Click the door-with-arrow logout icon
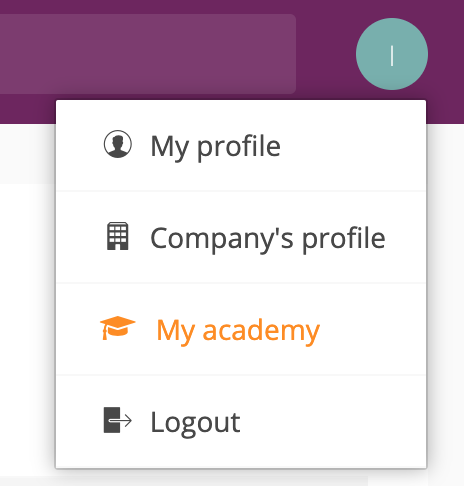The width and height of the screenshot is (464, 486). 118,420
